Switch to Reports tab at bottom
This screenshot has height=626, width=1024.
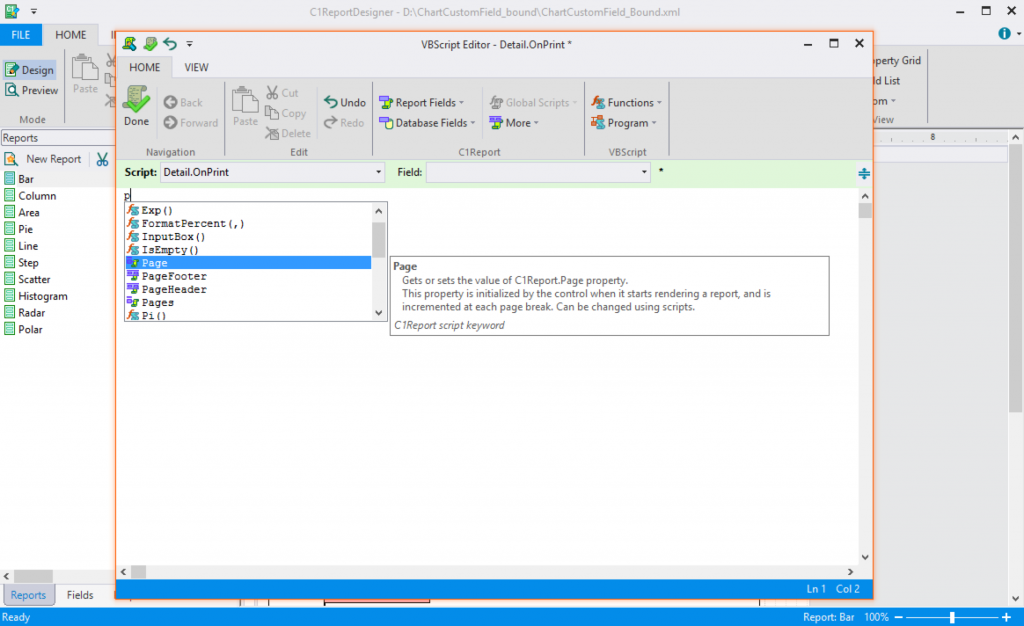(x=28, y=595)
